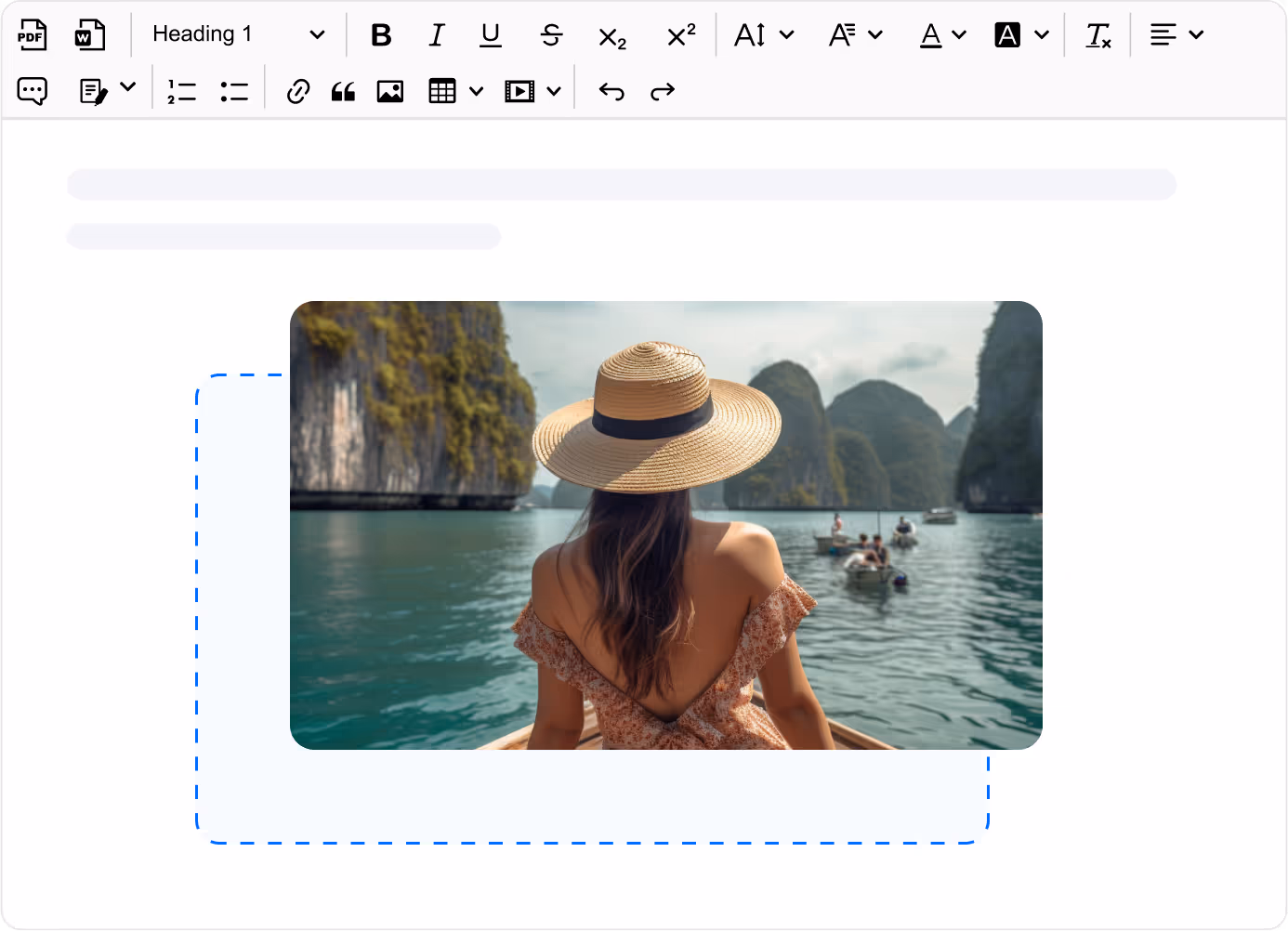Click the comment icon
This screenshot has height=931, width=1288.
click(x=33, y=91)
